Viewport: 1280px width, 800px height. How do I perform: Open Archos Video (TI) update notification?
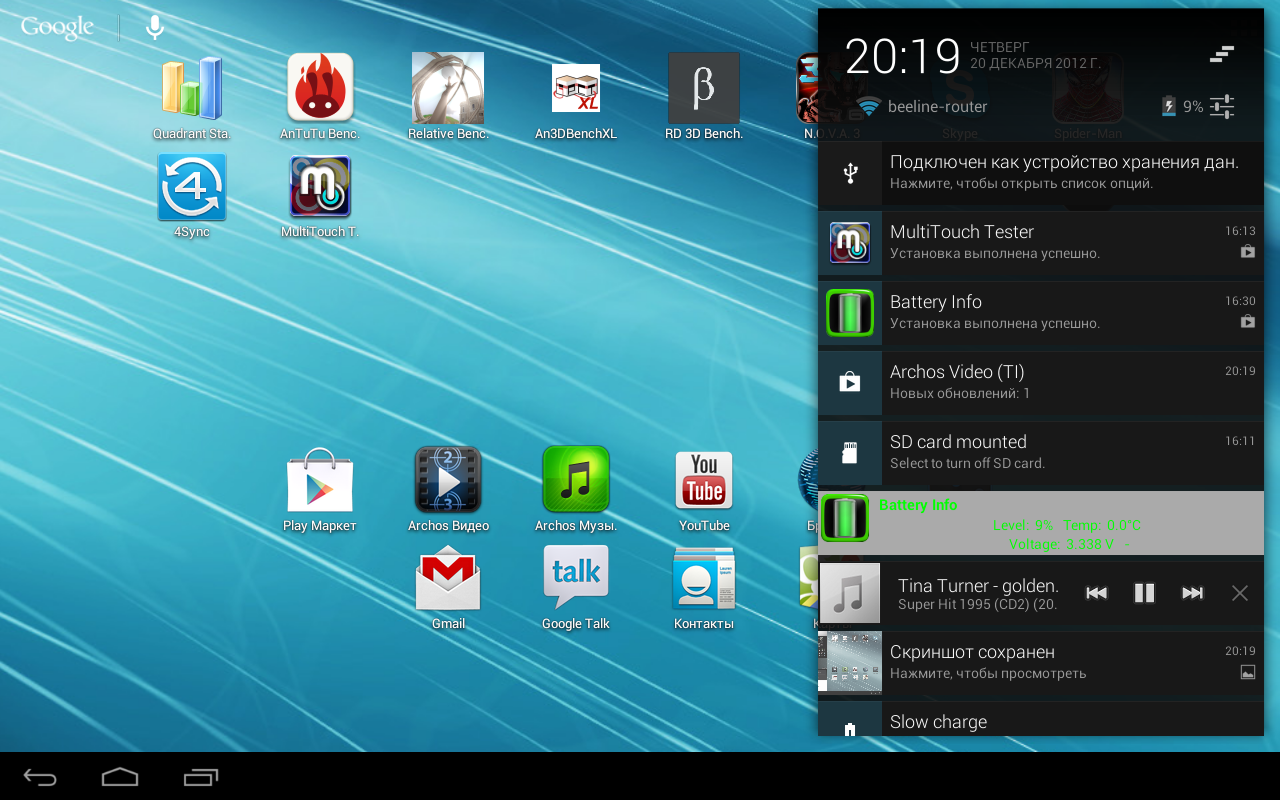1041,385
